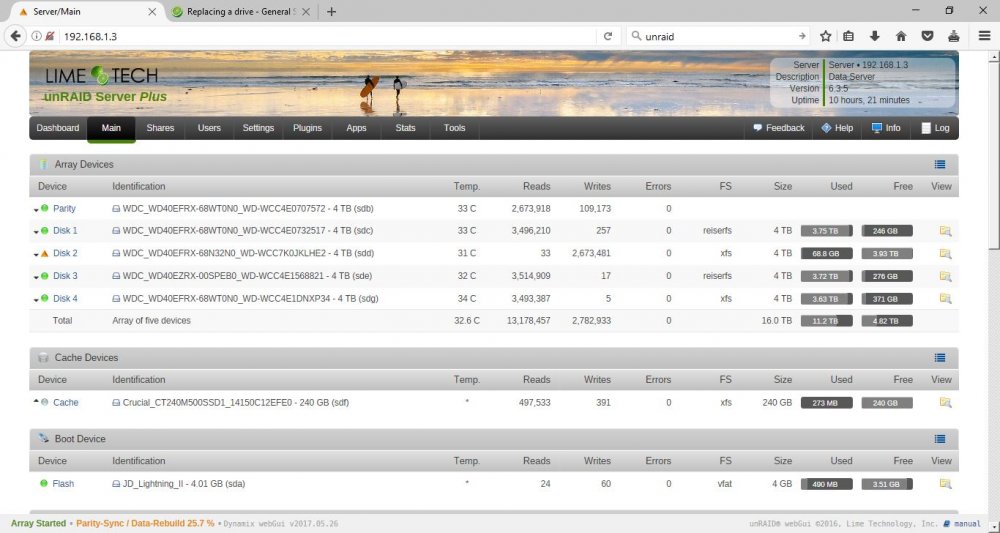Click the Array Devices section toggle view icon
This screenshot has height=533, width=1000.
coord(939,164)
